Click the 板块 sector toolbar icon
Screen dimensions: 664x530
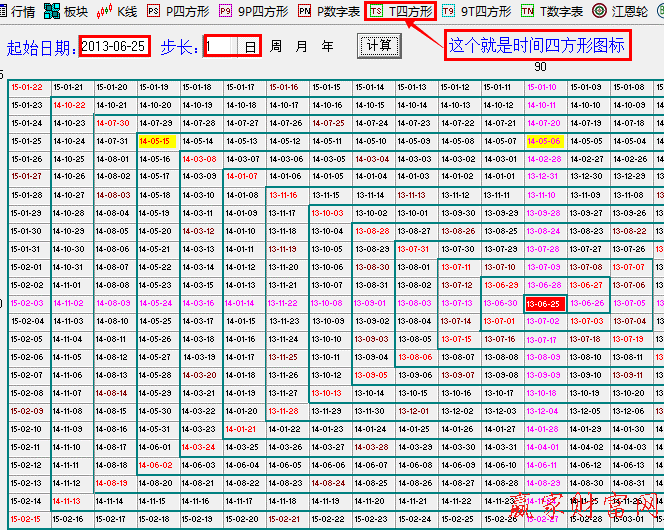[66, 12]
